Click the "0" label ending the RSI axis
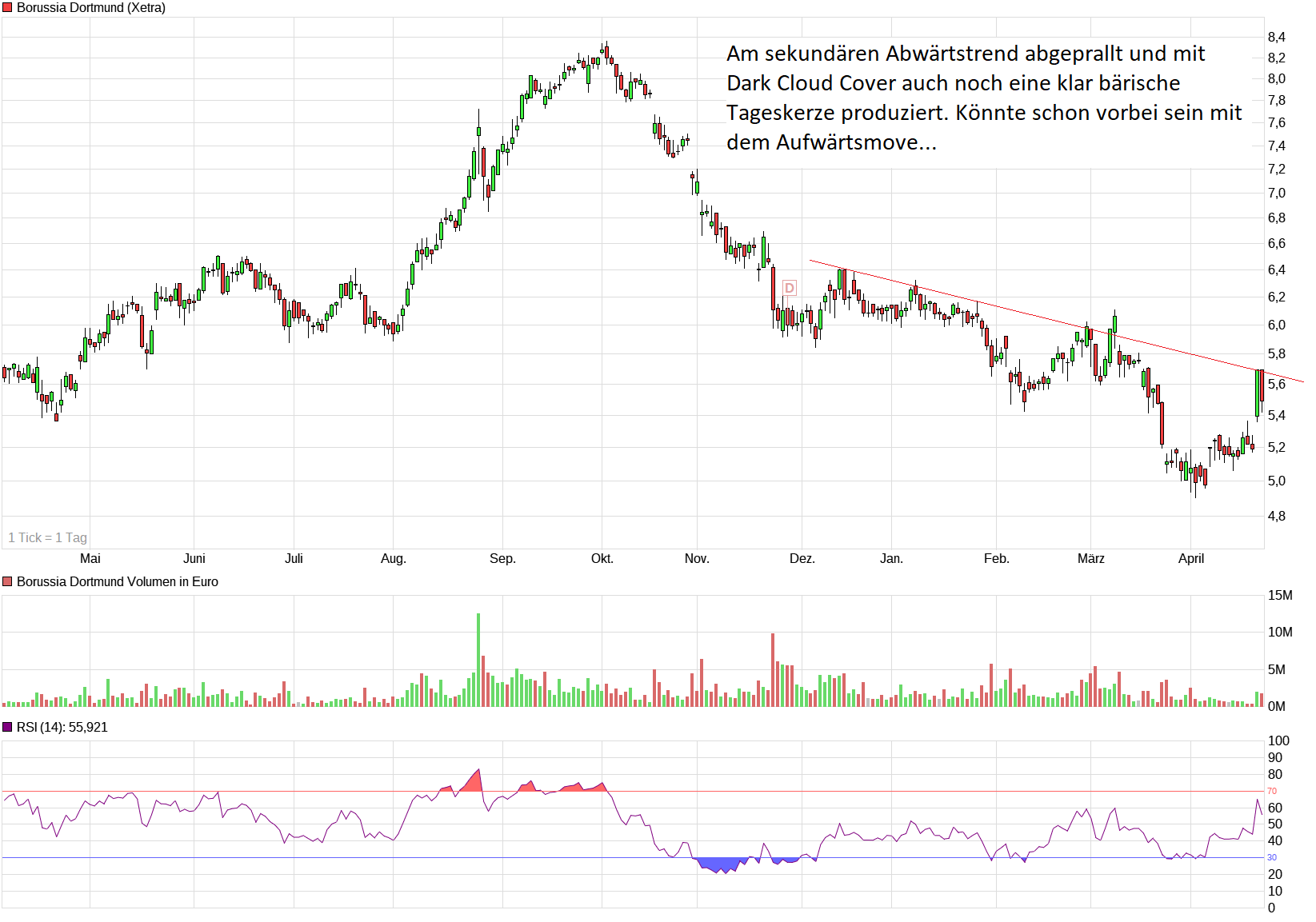Viewport: 1316px width, 922px height. click(x=1272, y=908)
